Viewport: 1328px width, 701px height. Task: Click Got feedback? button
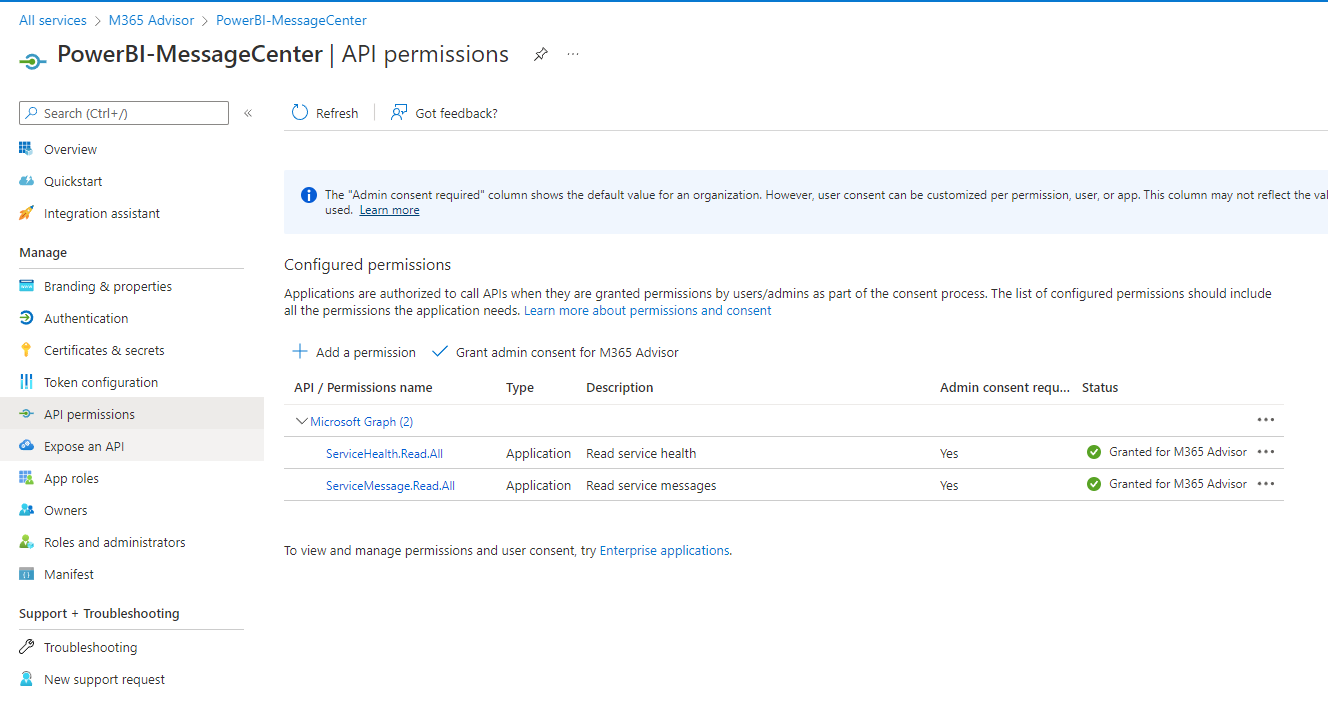[x=444, y=113]
